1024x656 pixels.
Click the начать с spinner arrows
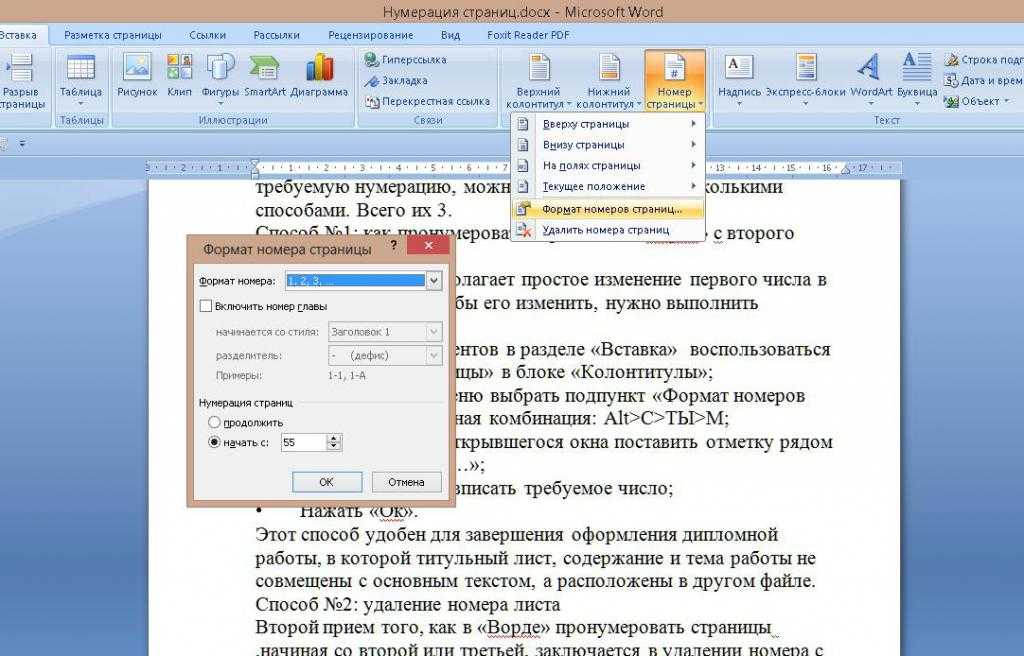(x=334, y=442)
